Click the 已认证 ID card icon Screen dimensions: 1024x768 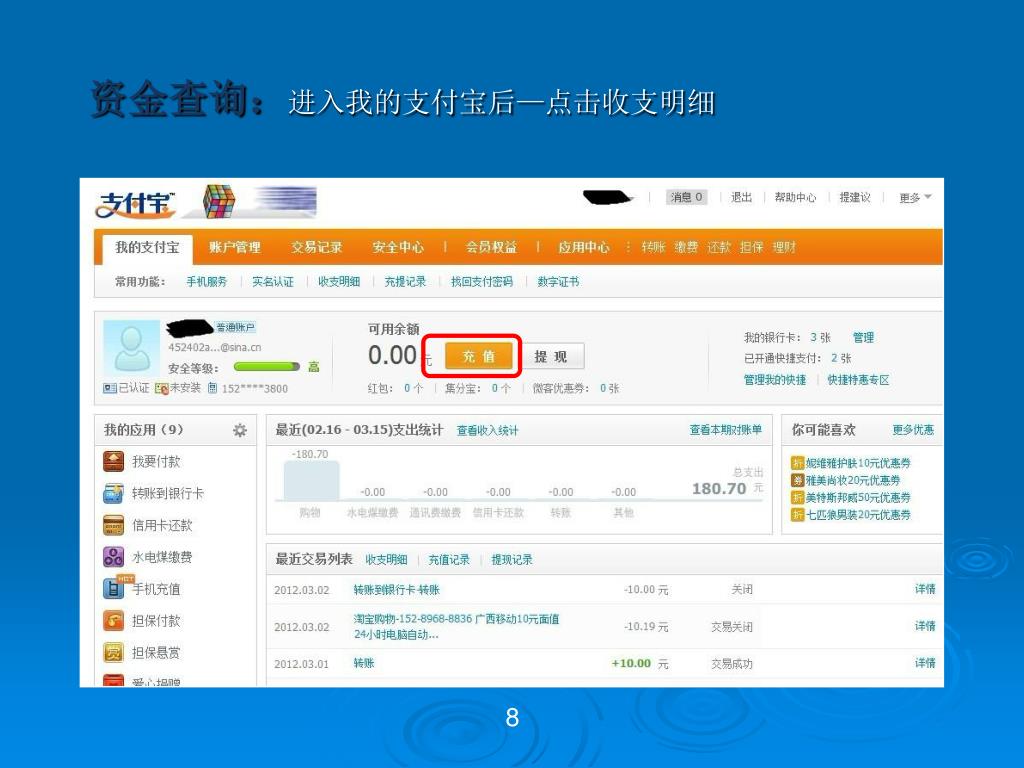click(110, 388)
